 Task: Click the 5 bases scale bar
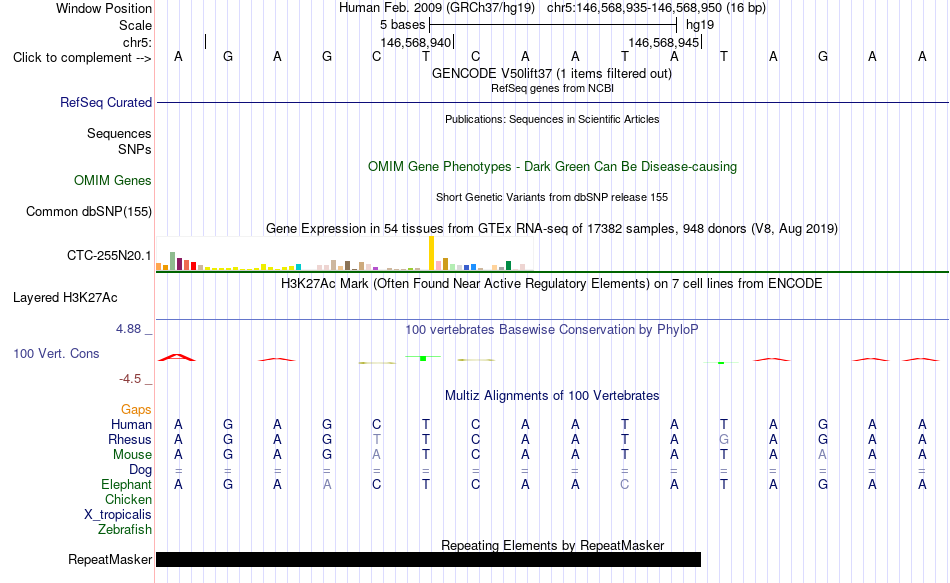point(553,25)
